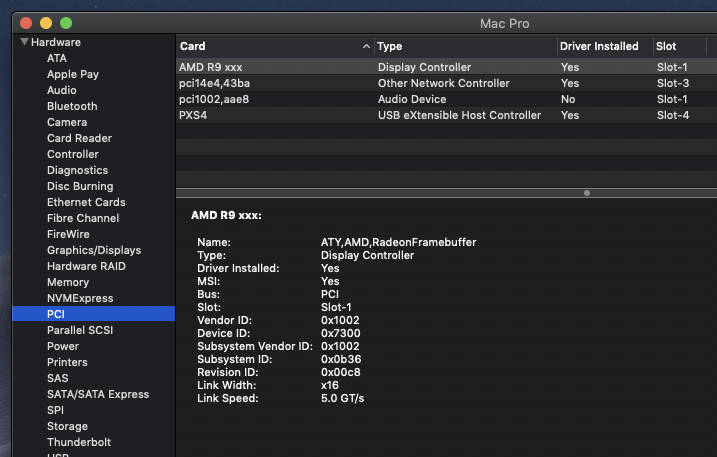Show Ethernet Cards information

click(86, 202)
